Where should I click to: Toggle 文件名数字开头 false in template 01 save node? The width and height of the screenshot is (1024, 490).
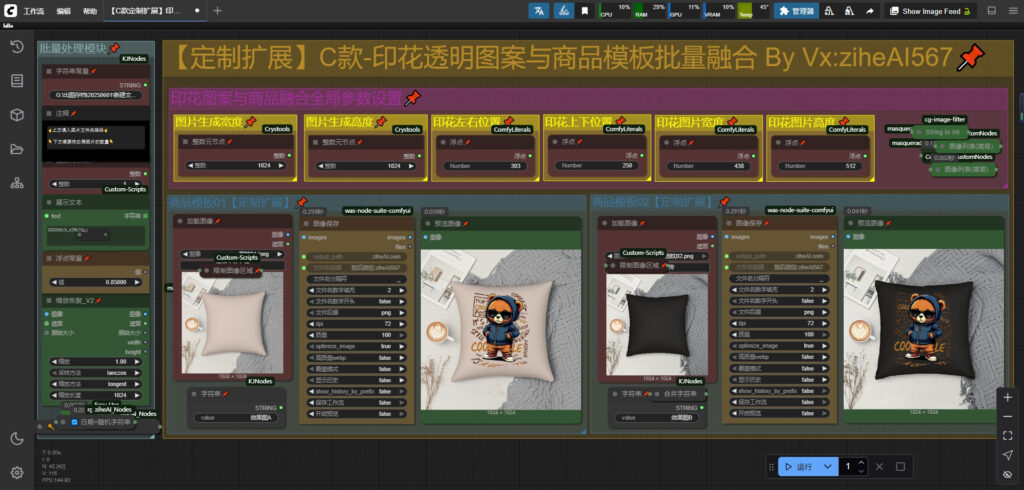[x=357, y=301]
